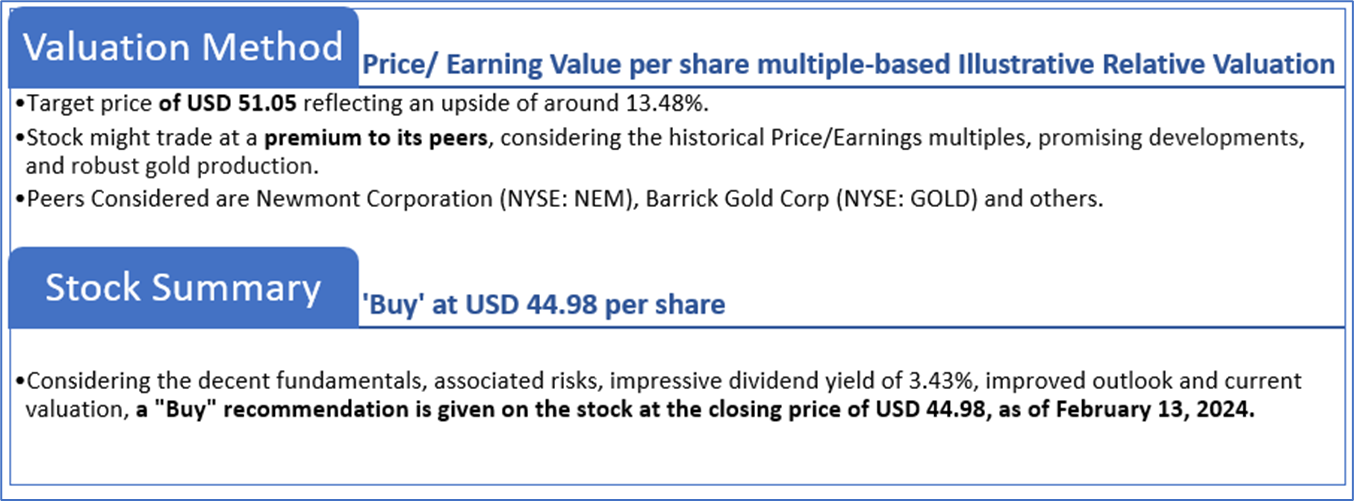1354x501 pixels.
Task: Click the Valuation Method header box
Action: point(183,47)
